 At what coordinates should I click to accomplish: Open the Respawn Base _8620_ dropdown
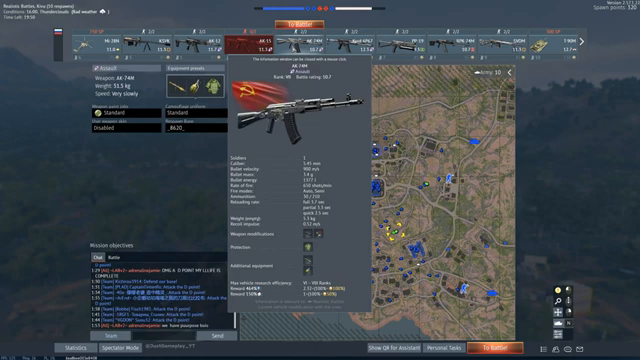(196, 128)
